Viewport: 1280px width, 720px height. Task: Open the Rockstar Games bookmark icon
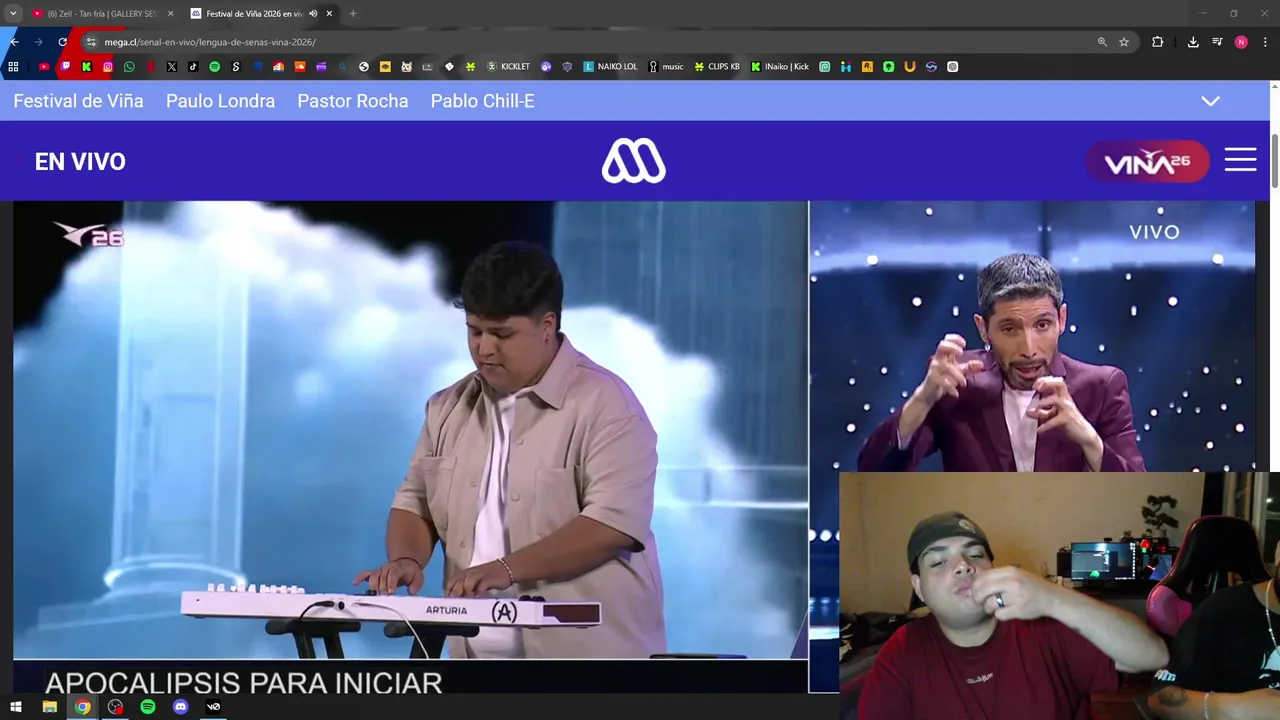click(867, 67)
